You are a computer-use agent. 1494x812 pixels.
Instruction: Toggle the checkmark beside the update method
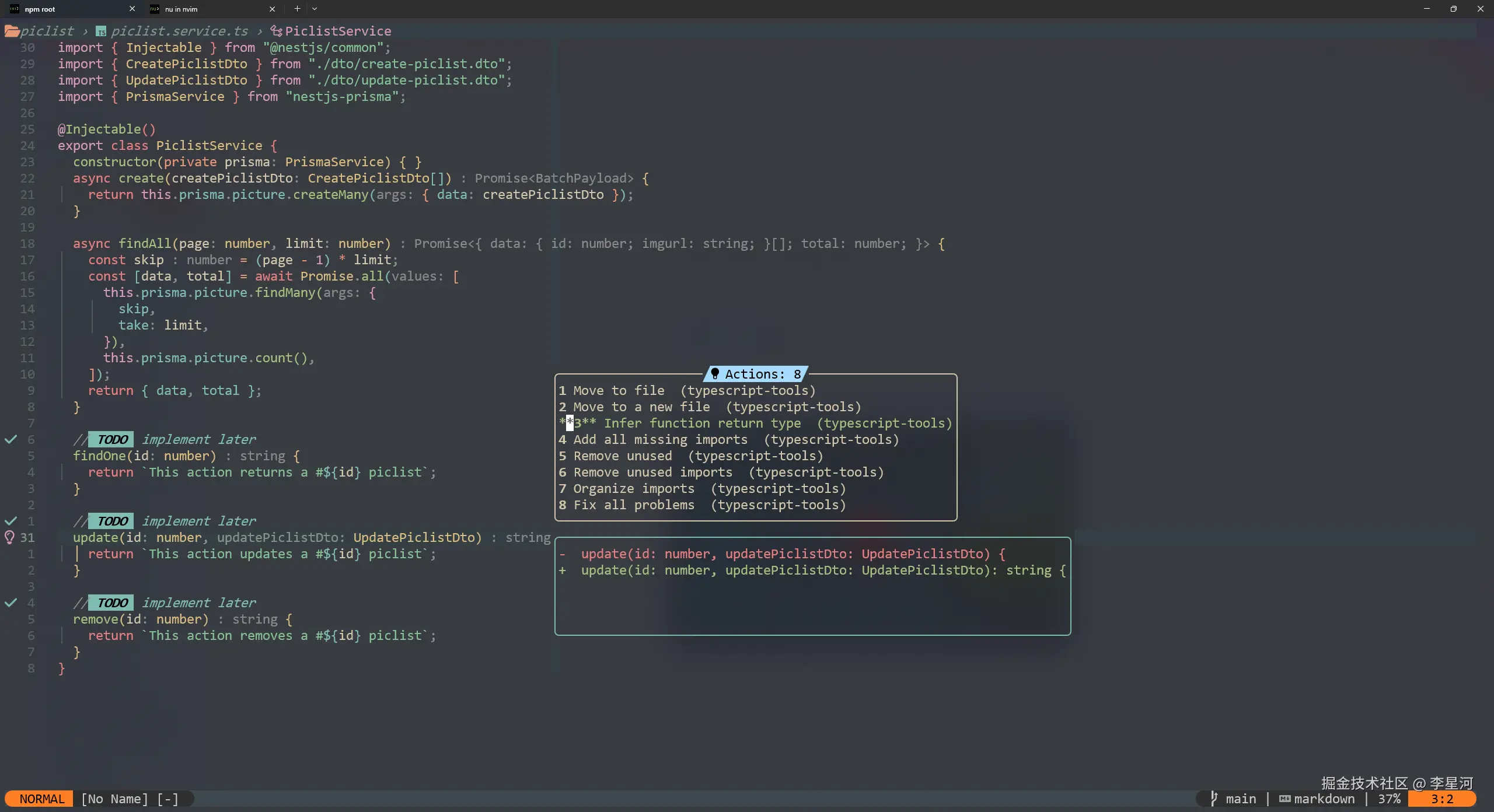[10, 521]
